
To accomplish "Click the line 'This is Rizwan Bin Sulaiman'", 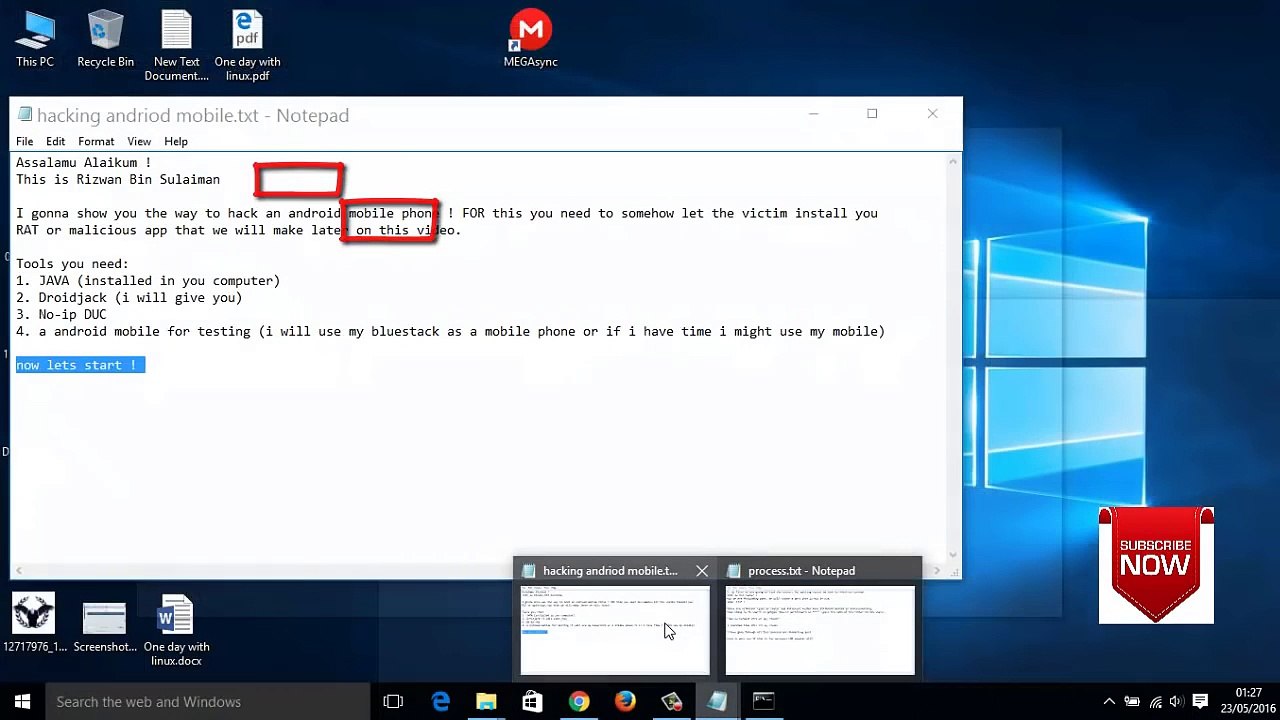I will pyautogui.click(x=118, y=179).
